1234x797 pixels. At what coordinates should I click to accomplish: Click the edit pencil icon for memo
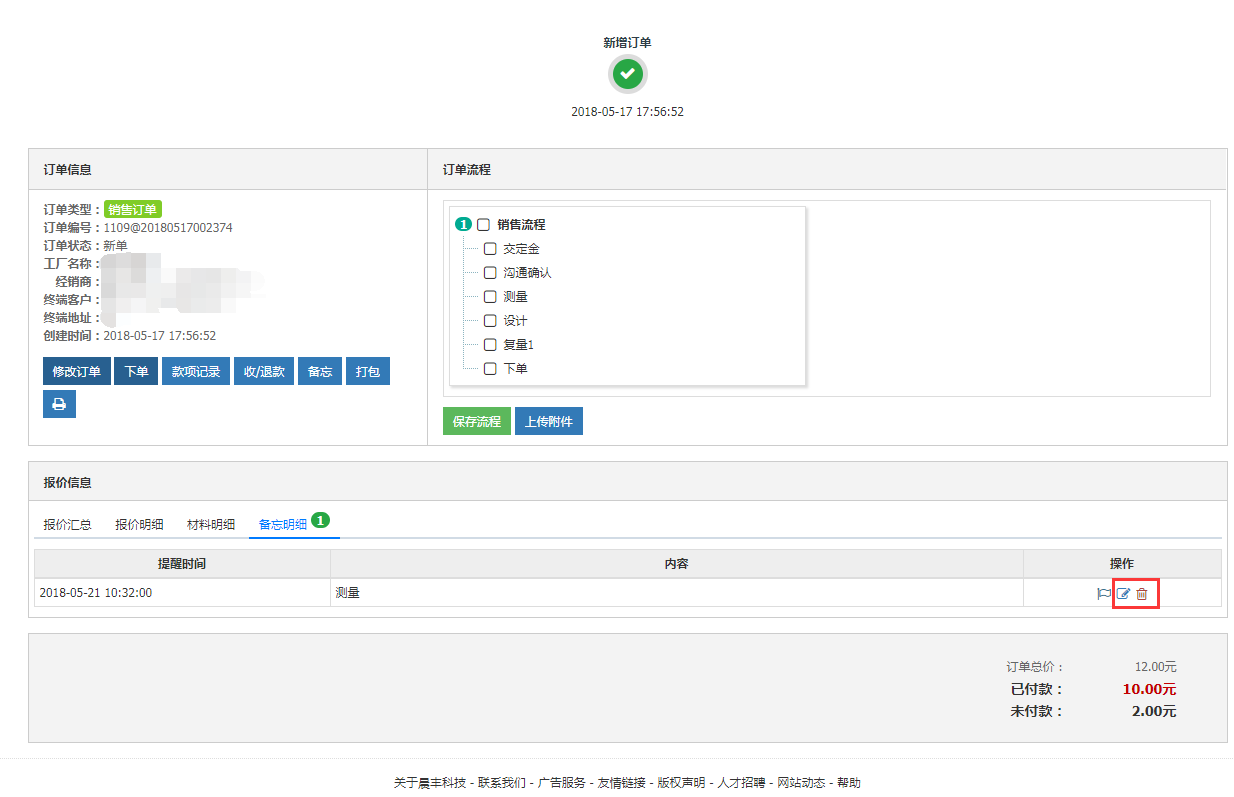[1123, 593]
